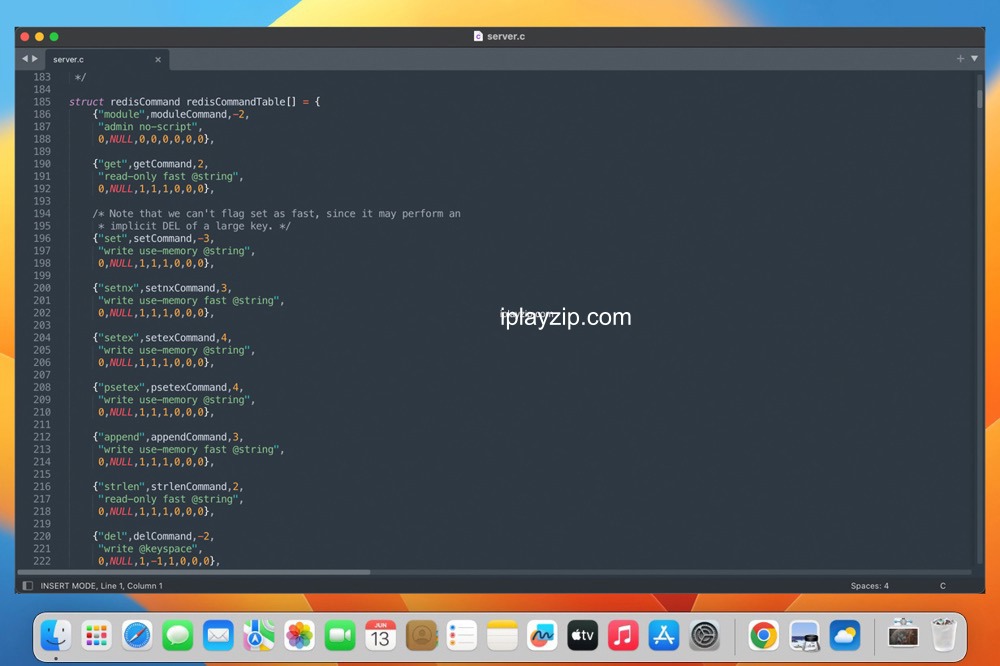This screenshot has height=666, width=1000.
Task: Launch Google Chrome from the dock
Action: click(763, 635)
